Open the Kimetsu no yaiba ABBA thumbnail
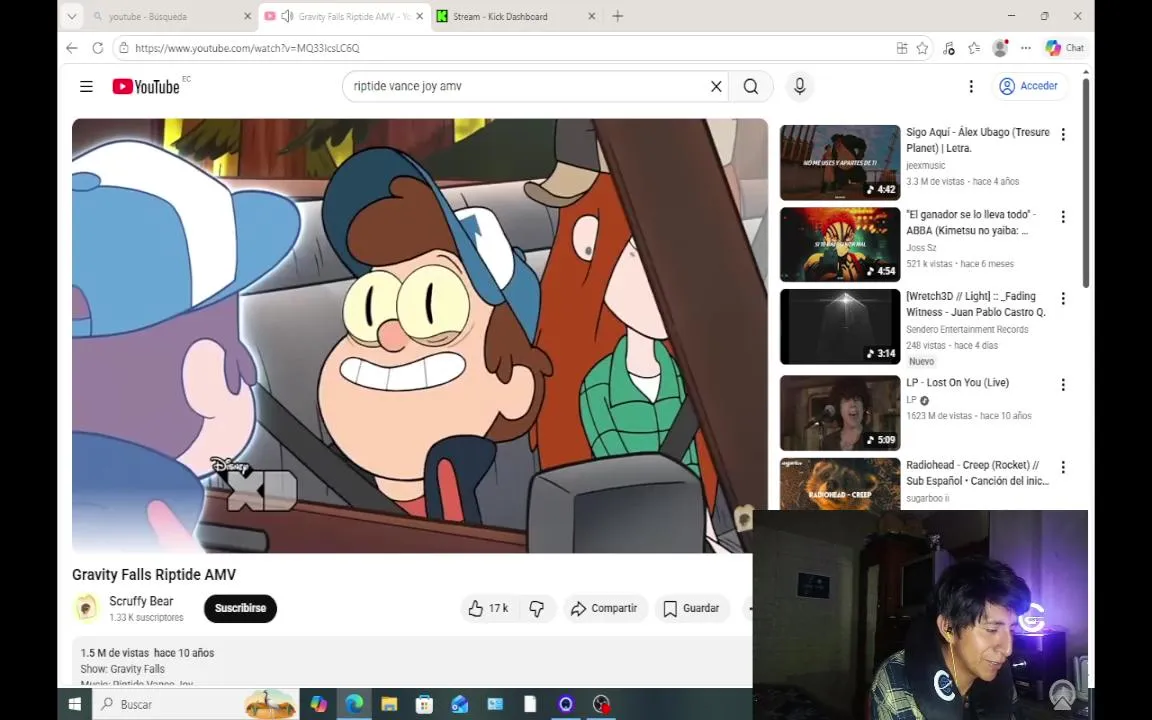The height and width of the screenshot is (720, 1152). 840,245
